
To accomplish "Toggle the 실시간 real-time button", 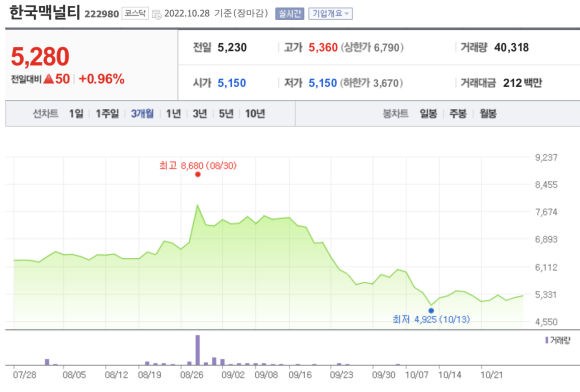I will tap(290, 14).
